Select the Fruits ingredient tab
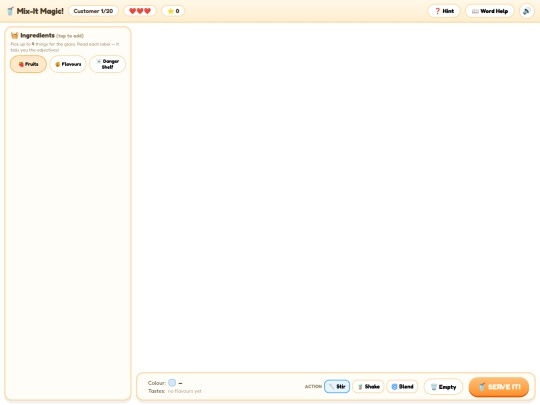Viewport: 540px width, 405px height. coord(28,64)
